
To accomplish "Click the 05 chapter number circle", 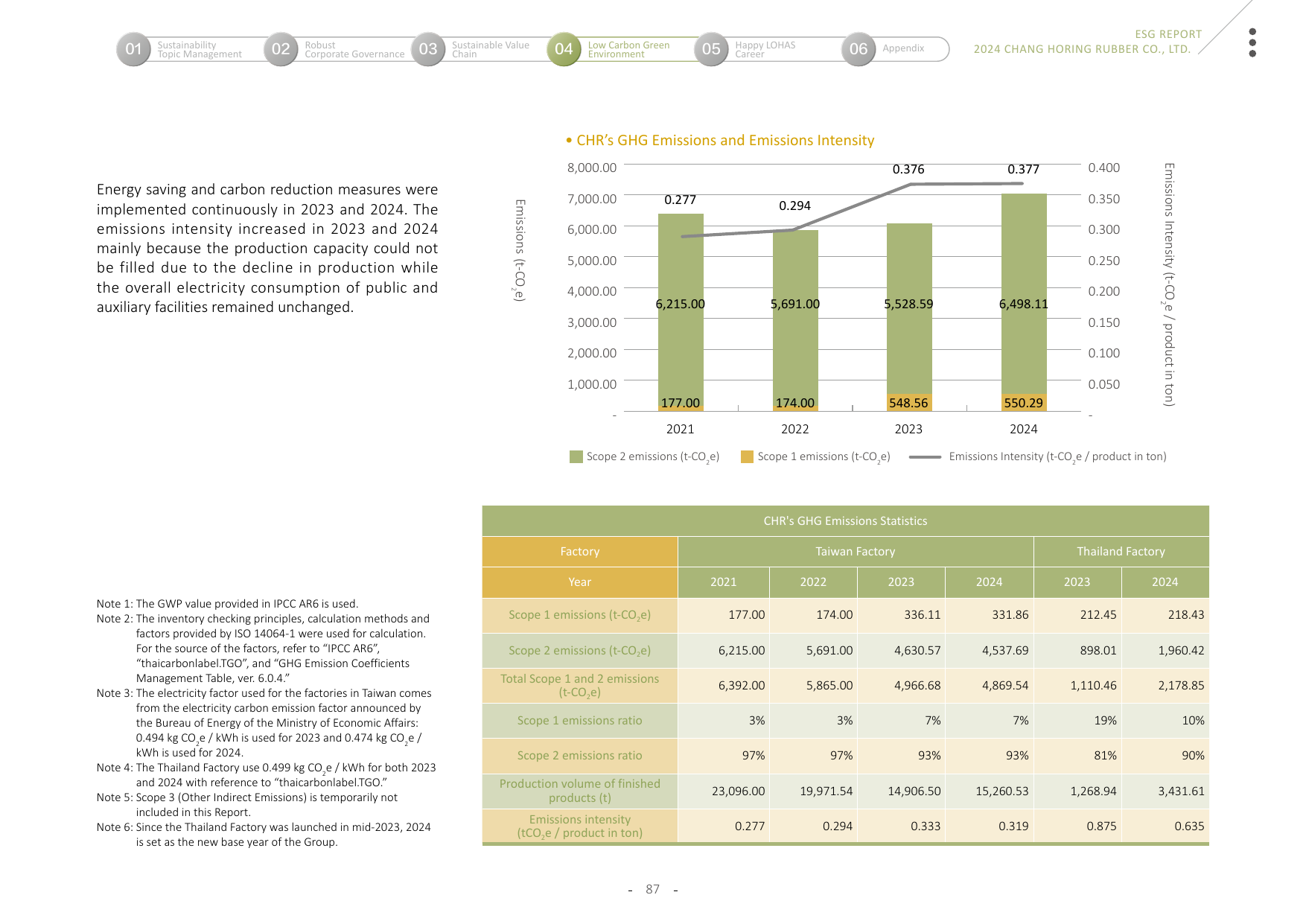I will (711, 49).
